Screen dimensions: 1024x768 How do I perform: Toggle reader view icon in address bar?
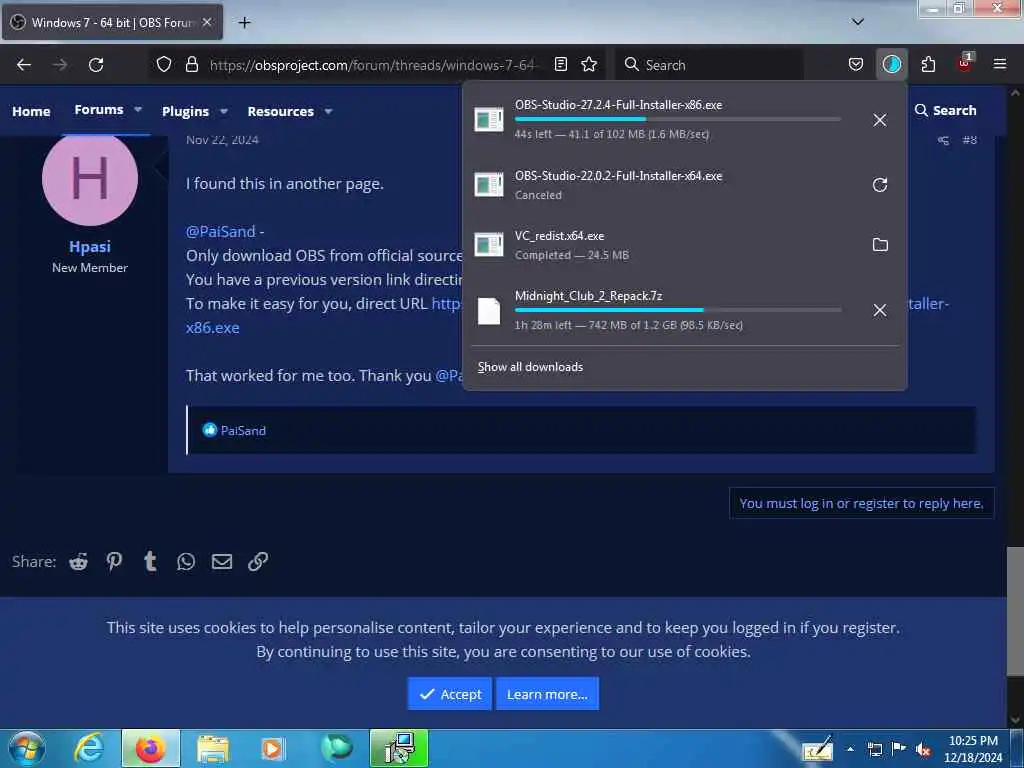tap(560, 64)
